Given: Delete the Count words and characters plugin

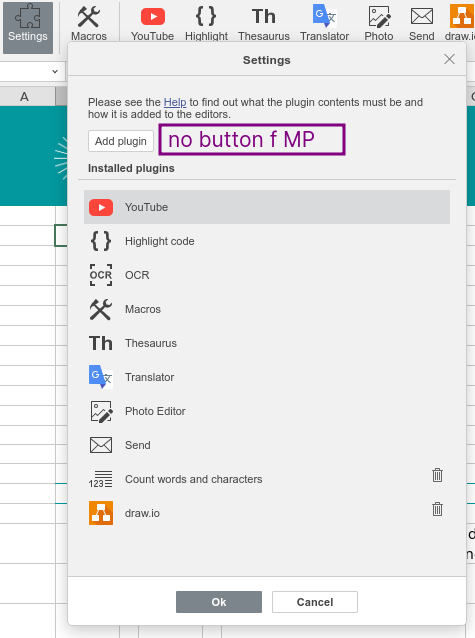Looking at the screenshot, I should [x=438, y=475].
